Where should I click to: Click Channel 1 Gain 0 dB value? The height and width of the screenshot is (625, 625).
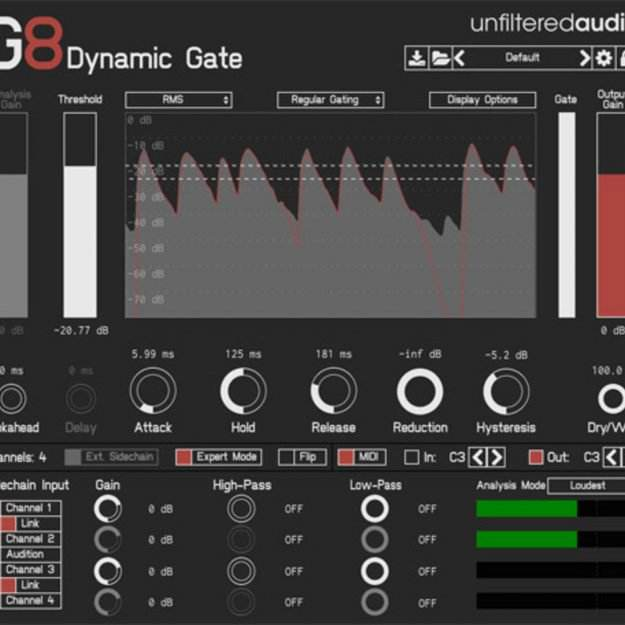[161, 509]
